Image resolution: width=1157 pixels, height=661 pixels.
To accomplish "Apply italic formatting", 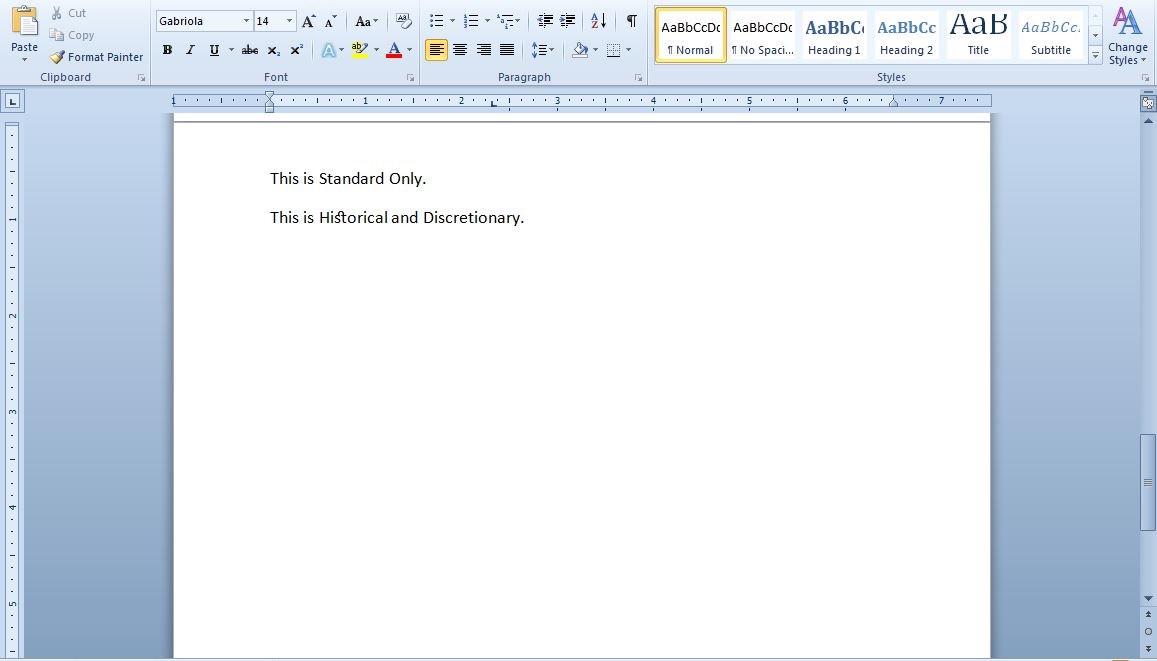I will tap(189, 49).
